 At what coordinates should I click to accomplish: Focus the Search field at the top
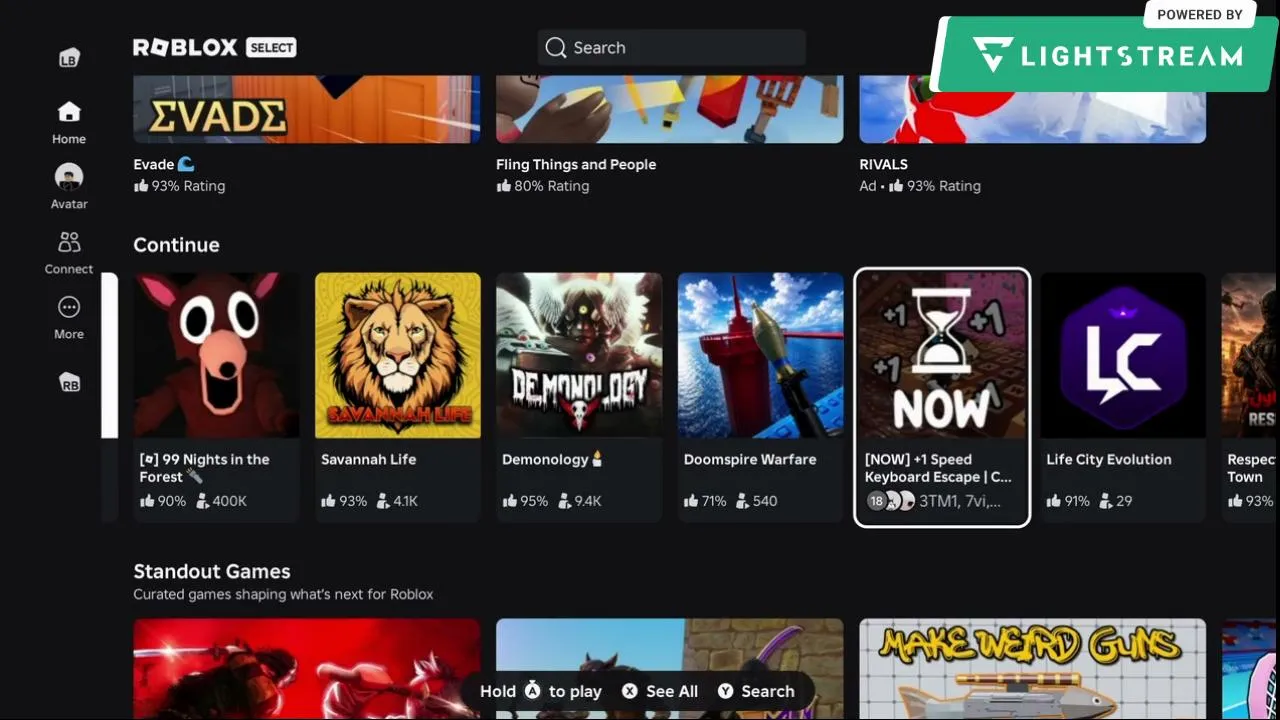[x=671, y=48]
